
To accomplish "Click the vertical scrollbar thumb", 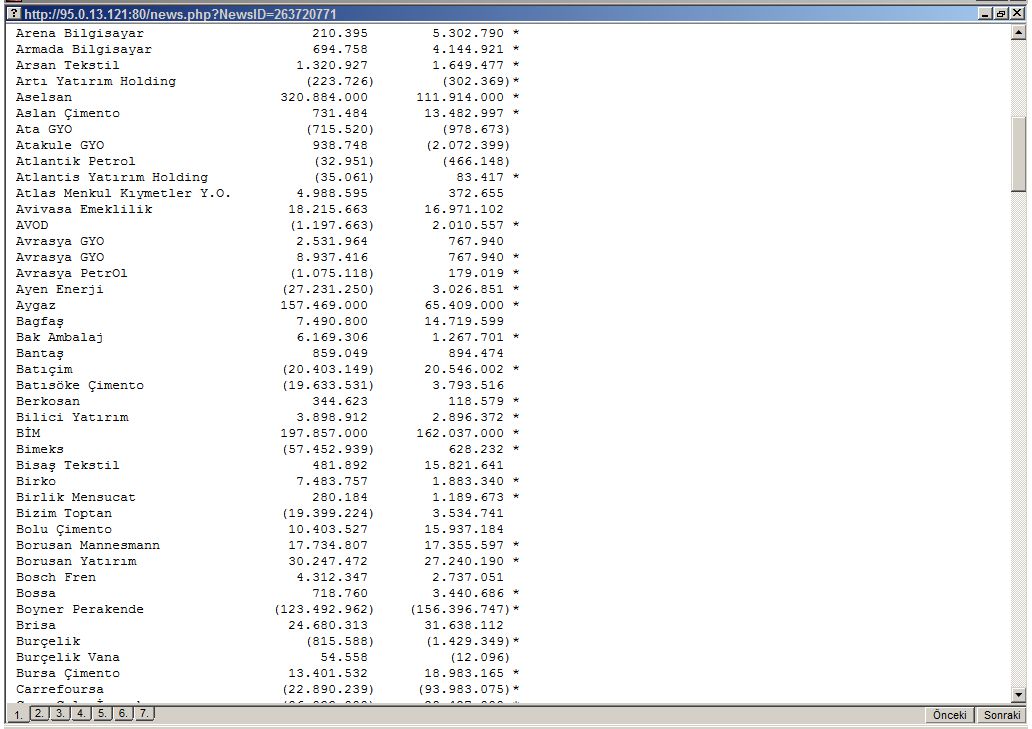I will click(1018, 155).
